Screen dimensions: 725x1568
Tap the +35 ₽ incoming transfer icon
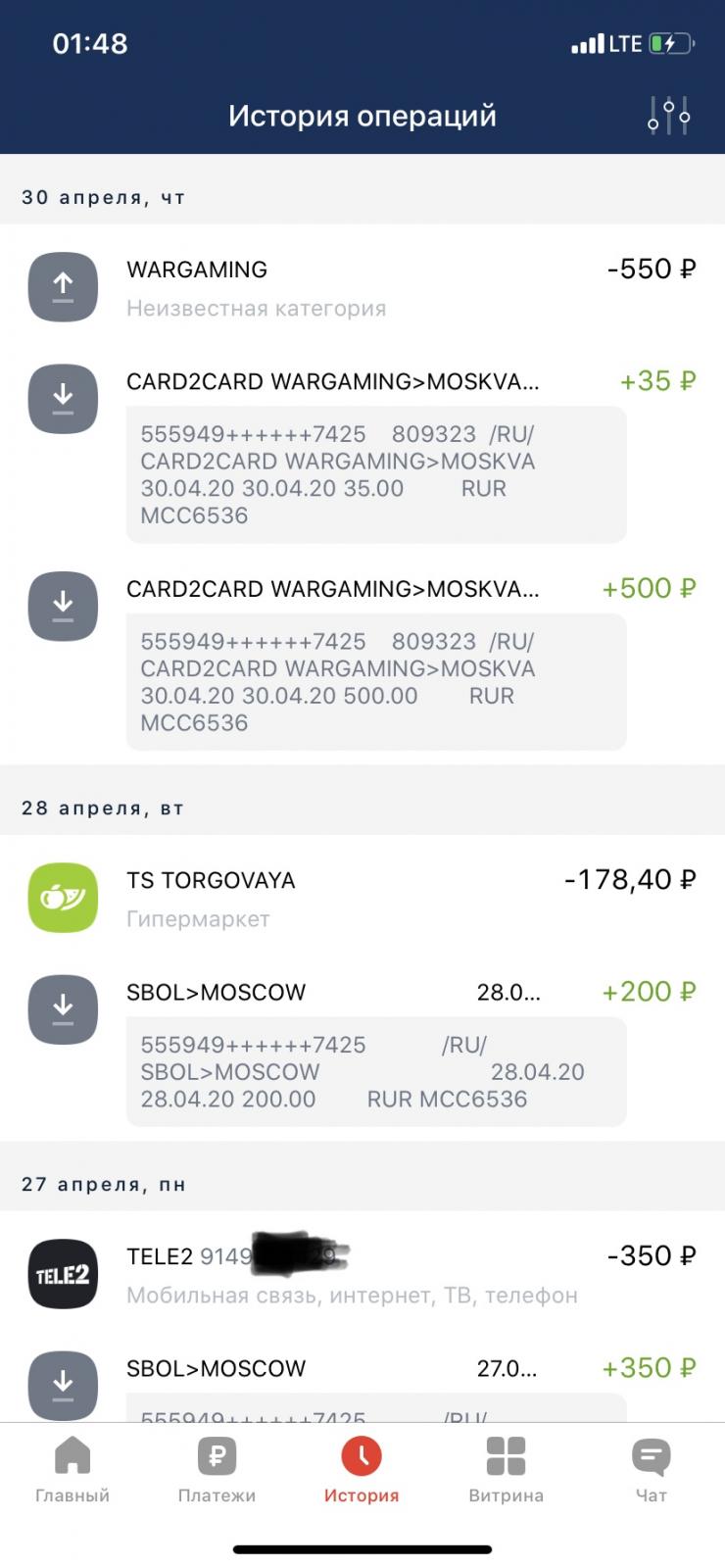coord(63,399)
